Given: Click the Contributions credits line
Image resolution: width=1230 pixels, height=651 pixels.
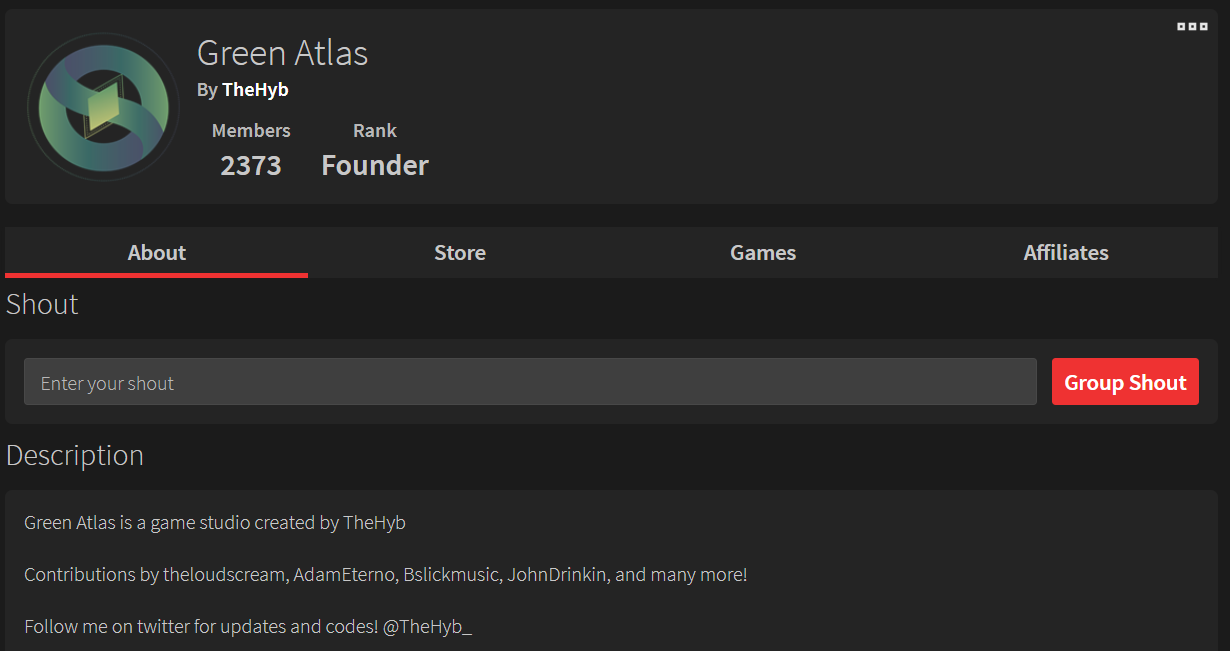Looking at the screenshot, I should pos(385,575).
